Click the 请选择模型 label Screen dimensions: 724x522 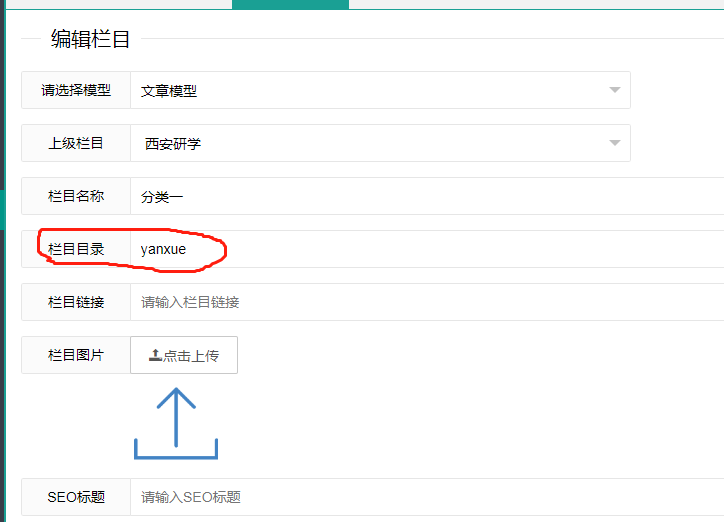pyautogui.click(x=76, y=90)
